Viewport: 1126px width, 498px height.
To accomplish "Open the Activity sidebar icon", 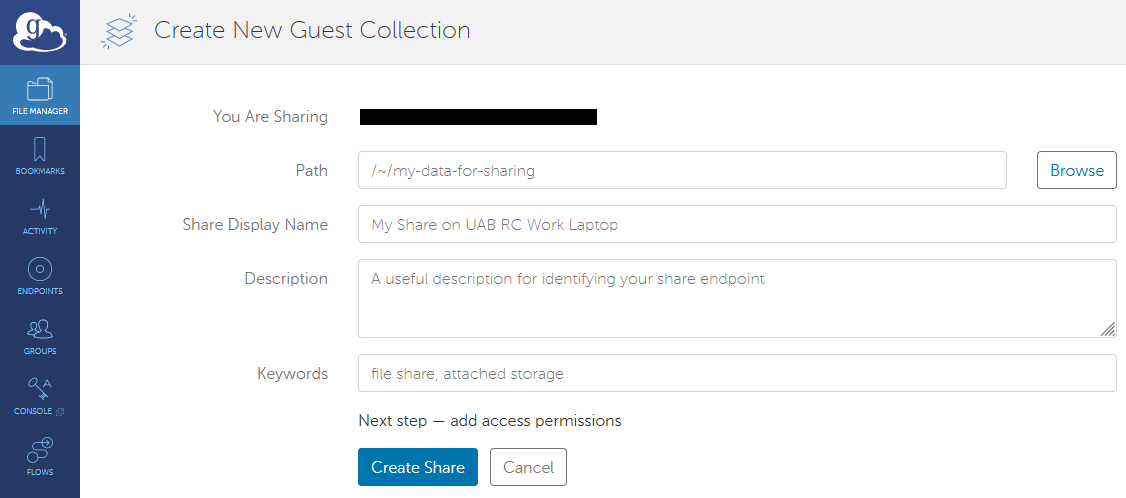I will [40, 215].
